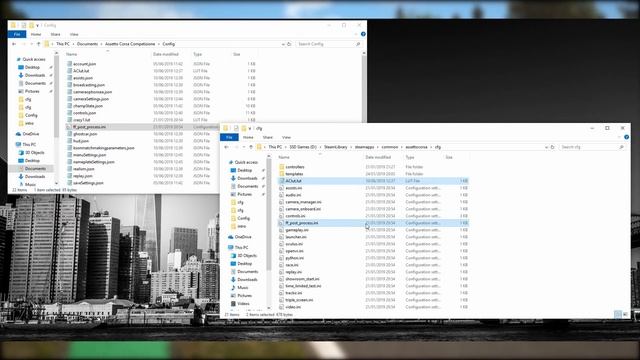This screenshot has width=640, height=360.
Task: Select cameraSettings.json in Config window
Action: [91, 99]
